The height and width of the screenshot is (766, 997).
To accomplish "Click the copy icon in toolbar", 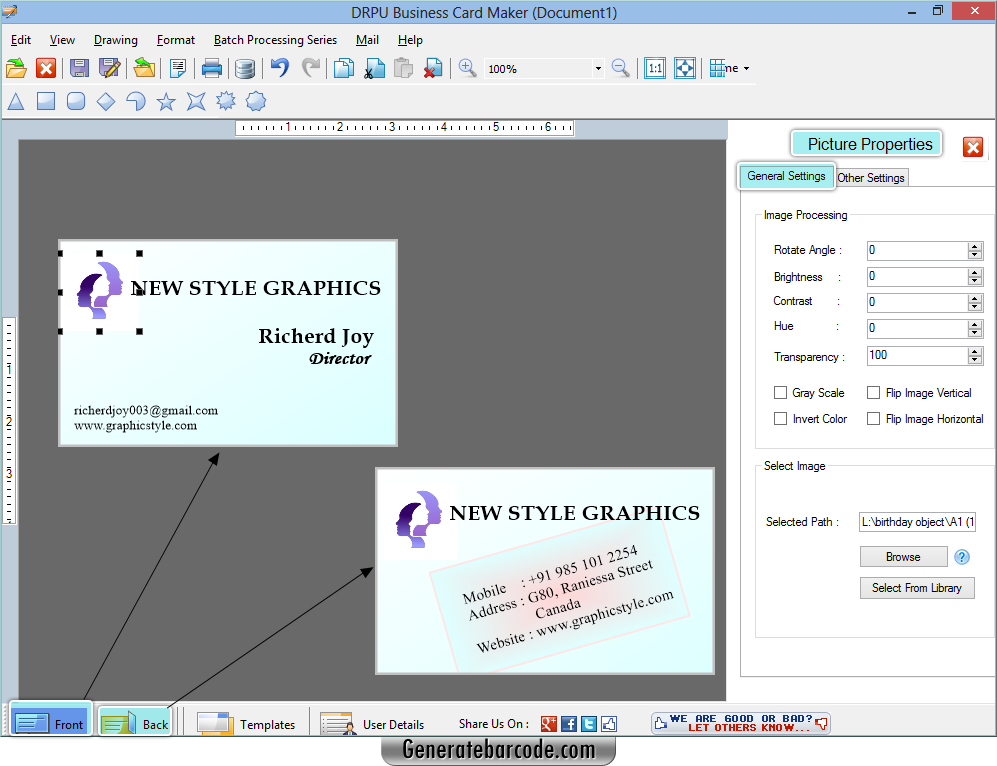I will [344, 68].
